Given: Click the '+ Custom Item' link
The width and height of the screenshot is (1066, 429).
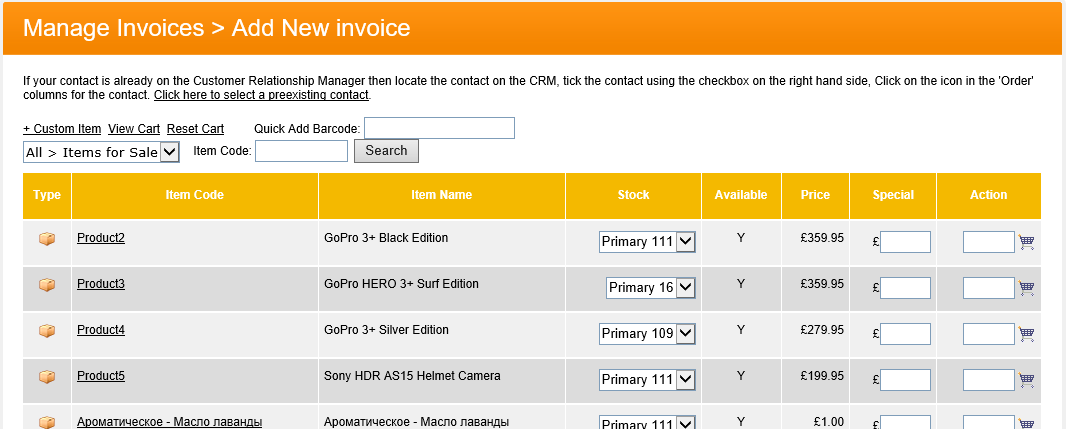Looking at the screenshot, I should 62,129.
